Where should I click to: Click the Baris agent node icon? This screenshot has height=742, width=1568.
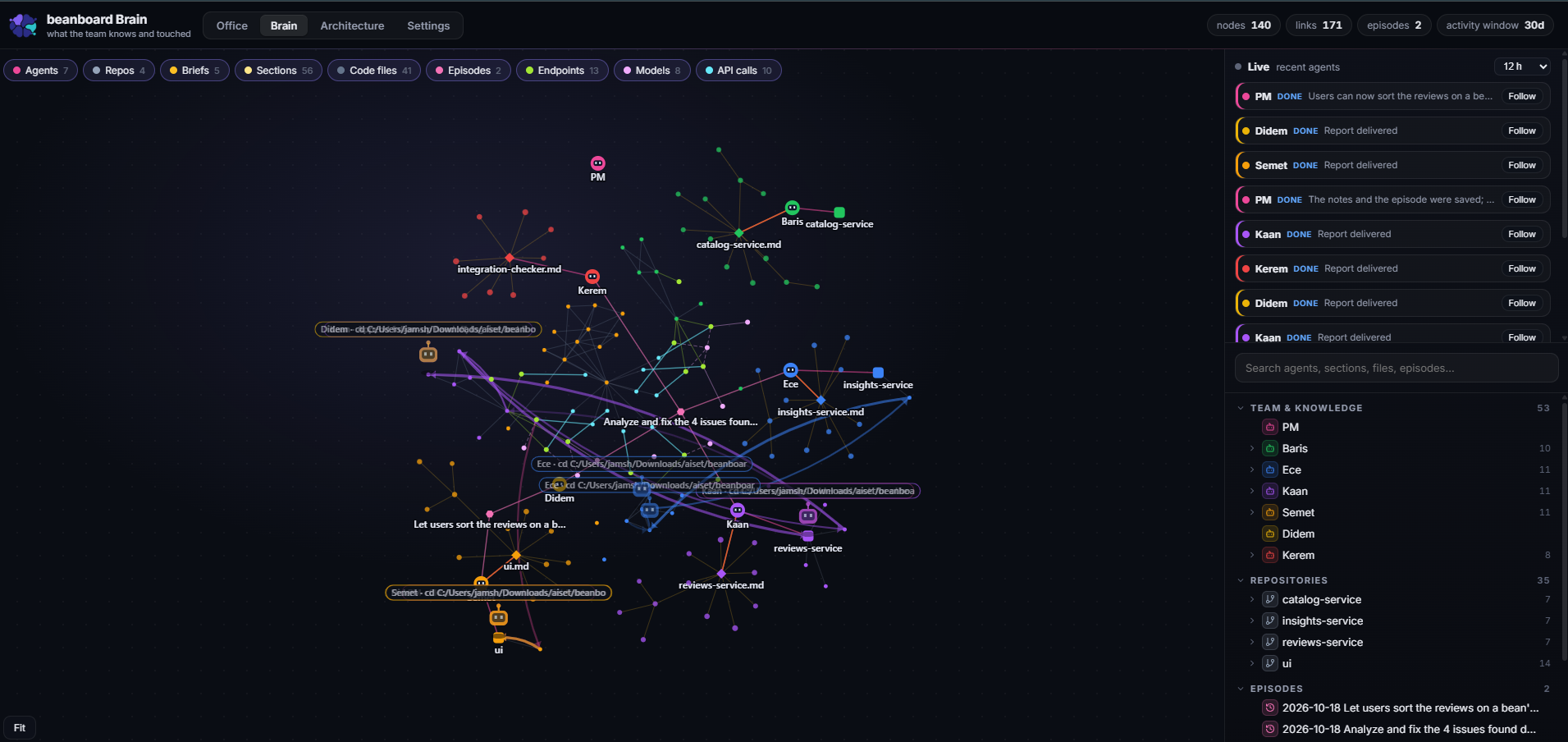tap(792, 208)
